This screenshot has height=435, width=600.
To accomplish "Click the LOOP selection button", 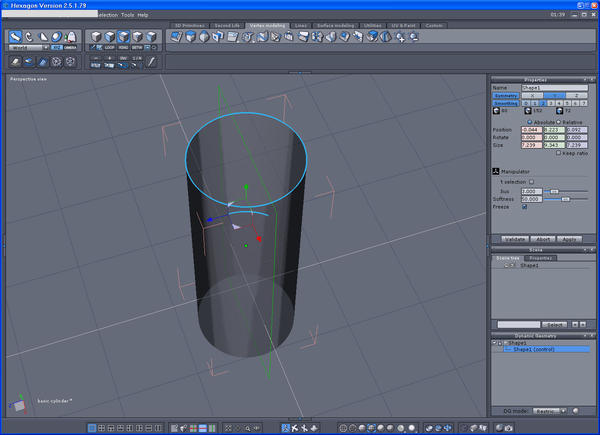I will (110, 46).
